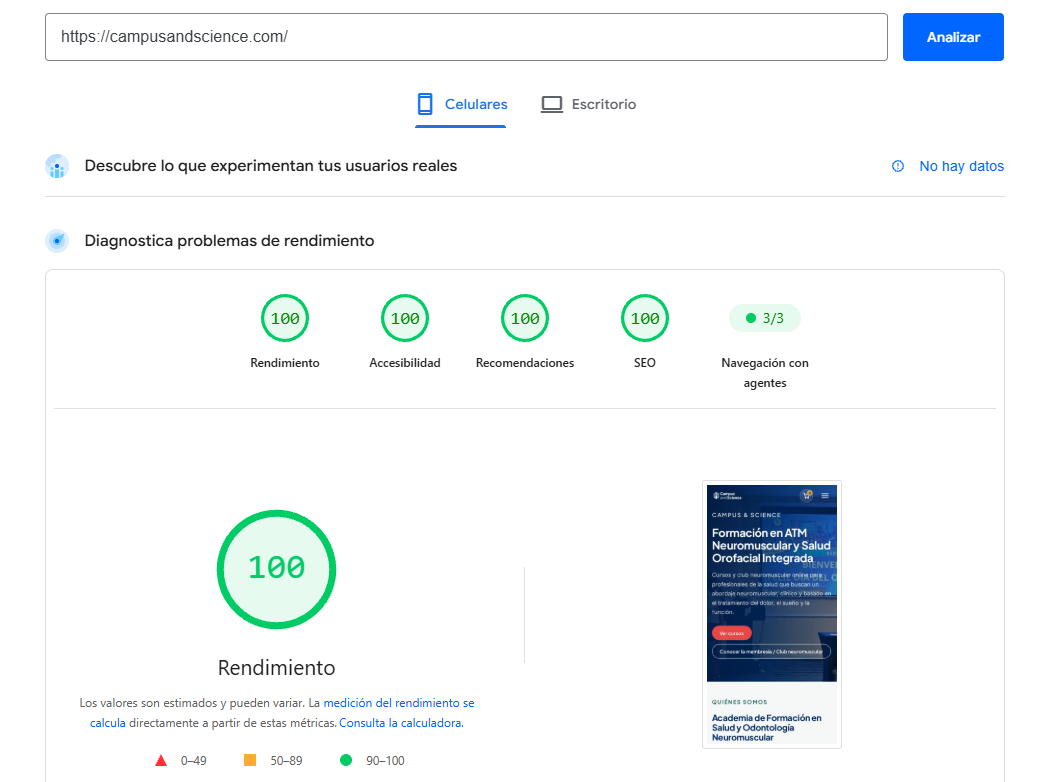The height and width of the screenshot is (782, 1038).
Task: Click the radar icon beside Diagnostica problemas
Action: point(57,241)
